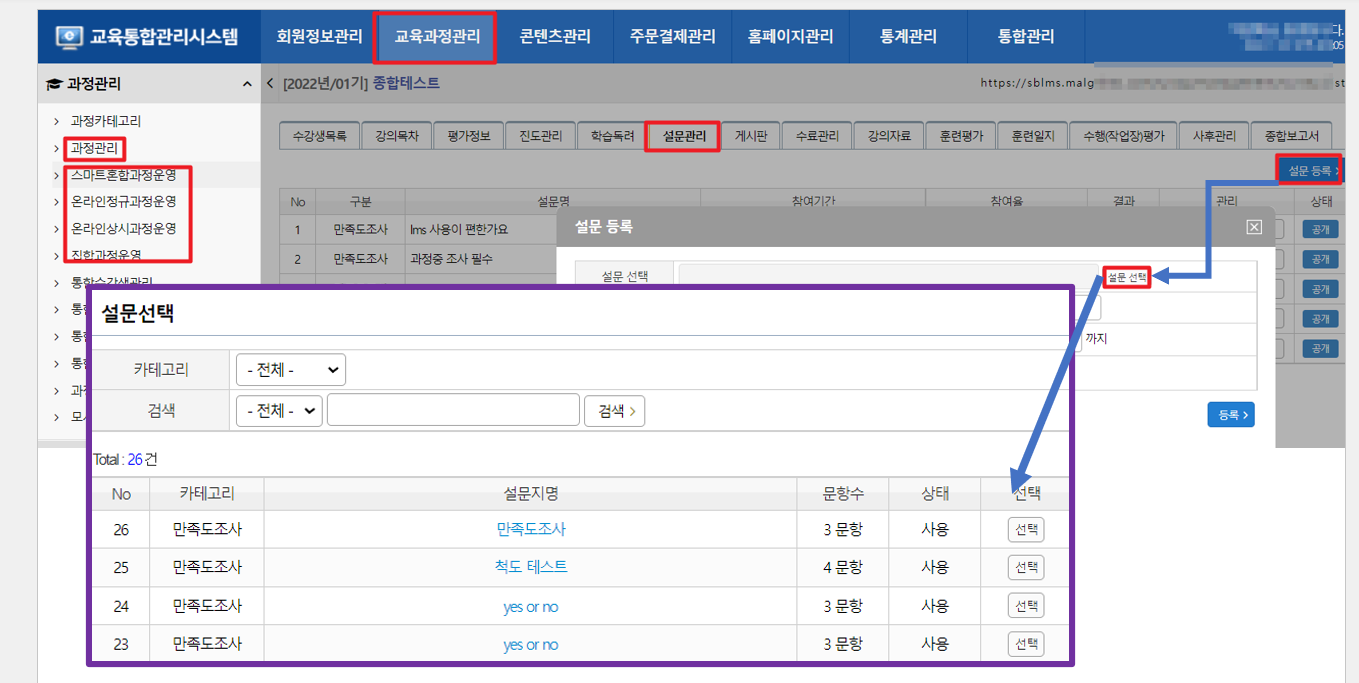Click the back chevron beside [2022년/01기]
1359x683 pixels.
270,84
